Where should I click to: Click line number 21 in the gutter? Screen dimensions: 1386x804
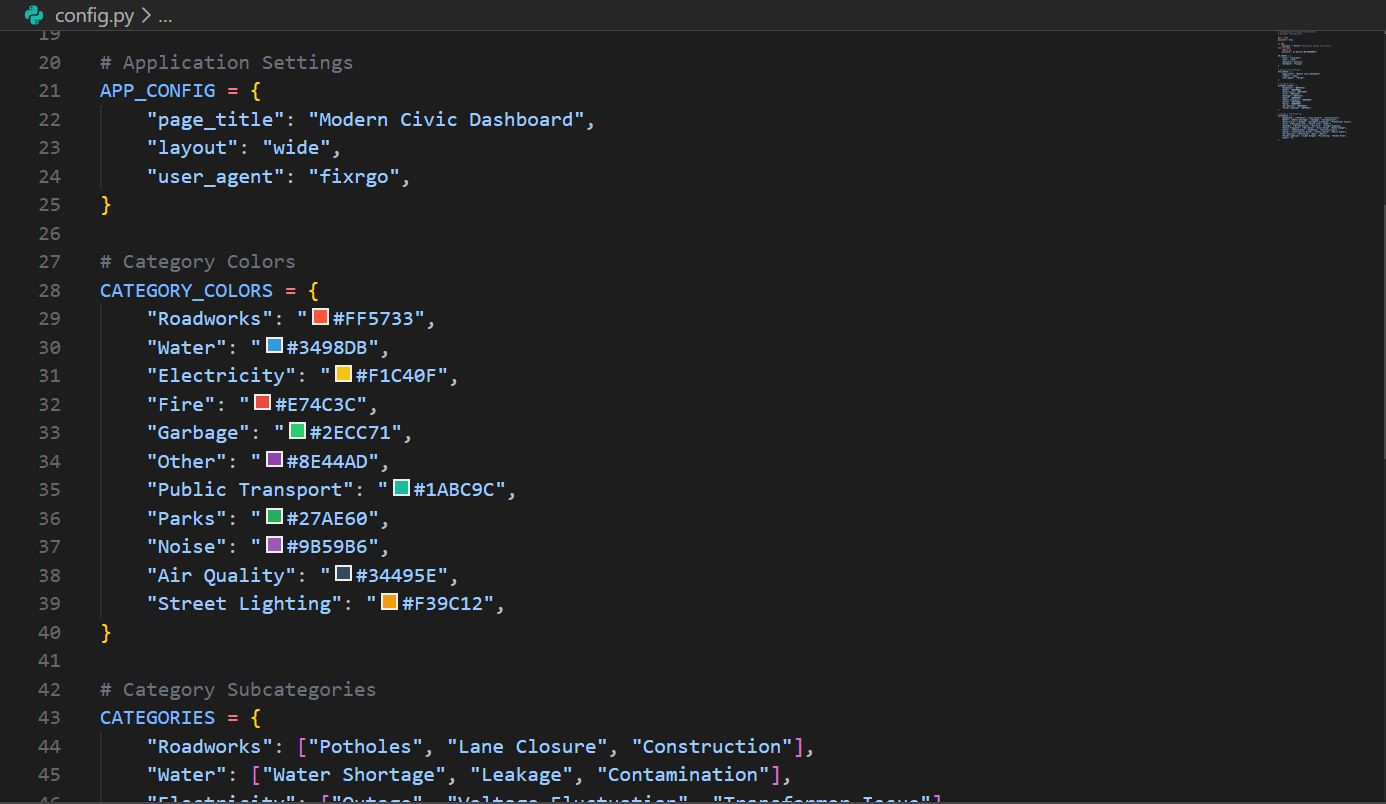tap(49, 91)
